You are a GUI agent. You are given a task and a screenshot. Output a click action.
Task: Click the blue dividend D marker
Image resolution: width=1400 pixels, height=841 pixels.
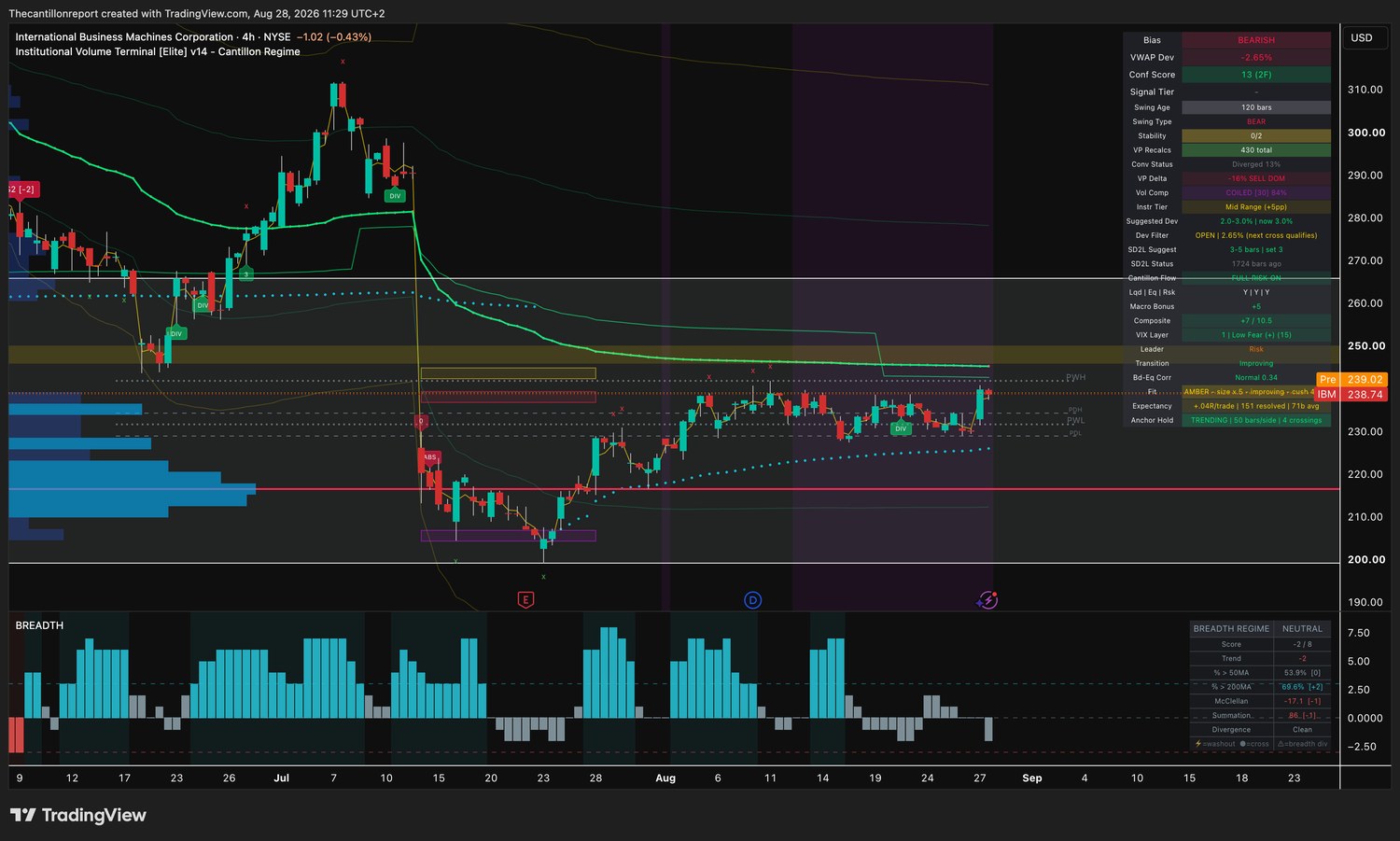point(752,600)
